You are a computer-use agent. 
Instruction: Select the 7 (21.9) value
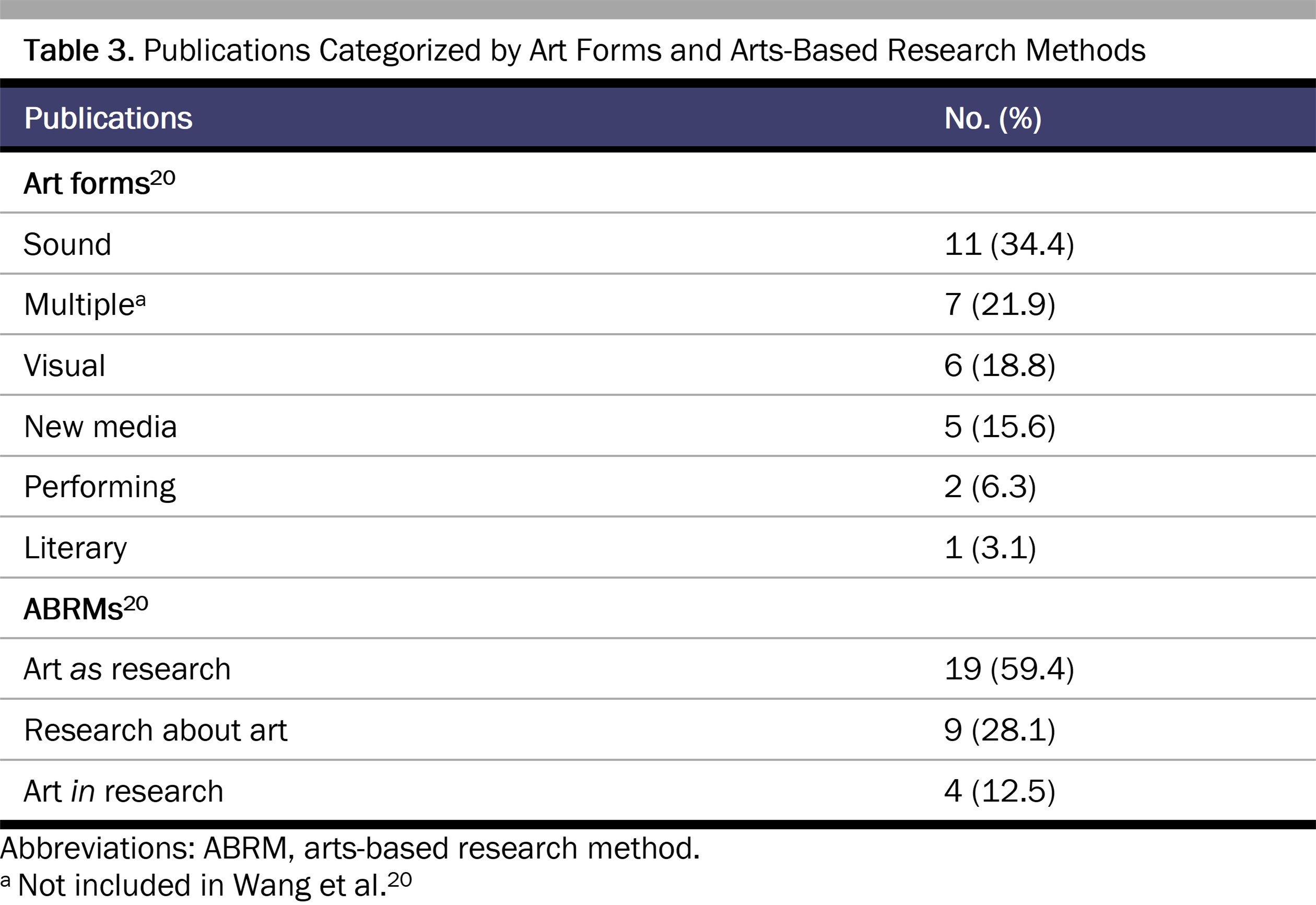pos(1000,304)
